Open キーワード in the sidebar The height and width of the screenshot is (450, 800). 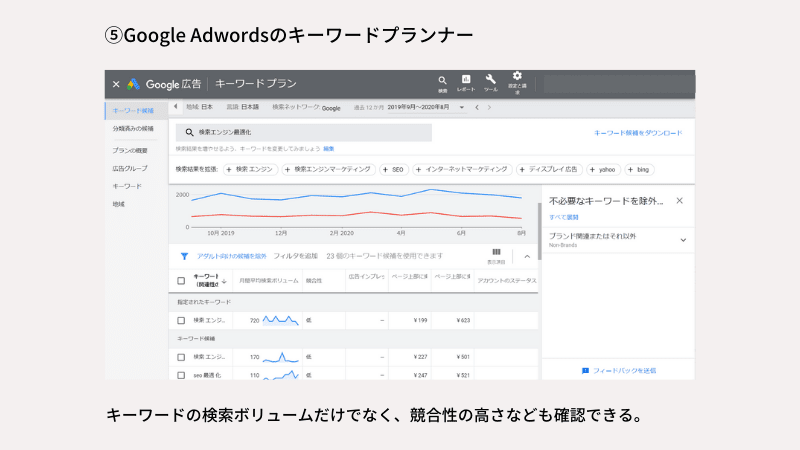(x=127, y=186)
